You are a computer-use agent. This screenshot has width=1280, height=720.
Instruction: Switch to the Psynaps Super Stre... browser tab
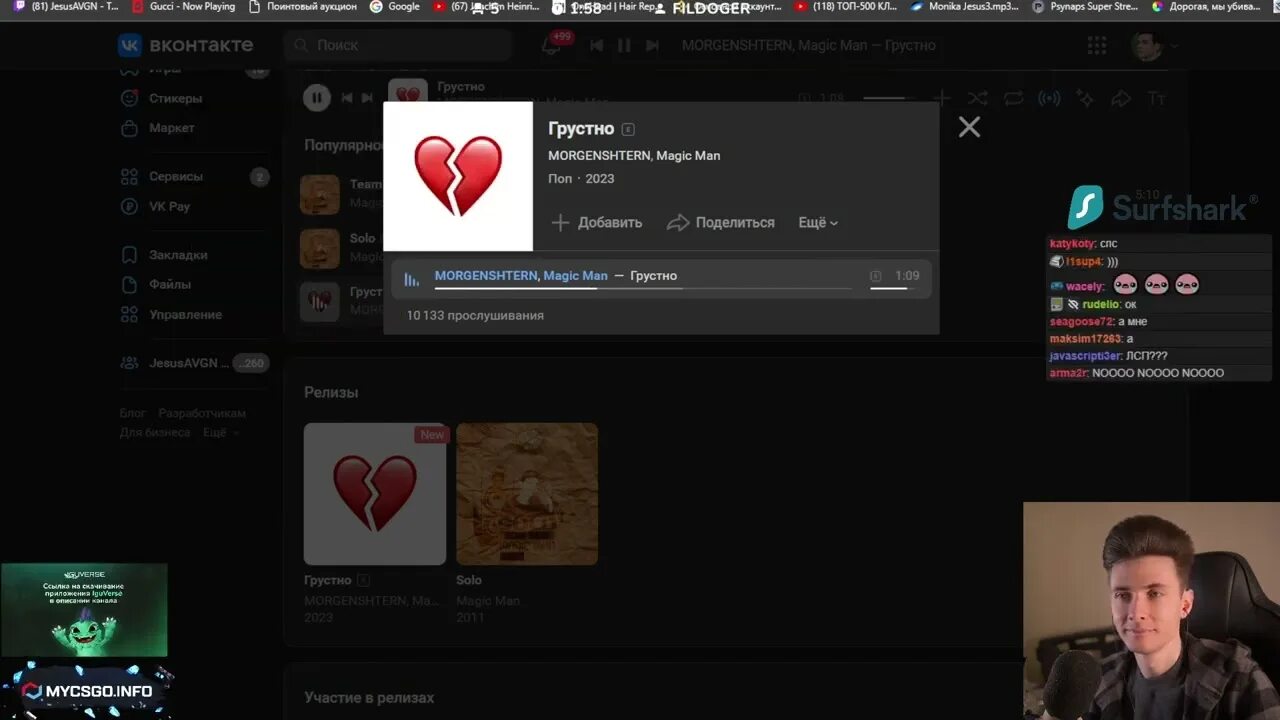click(1086, 7)
